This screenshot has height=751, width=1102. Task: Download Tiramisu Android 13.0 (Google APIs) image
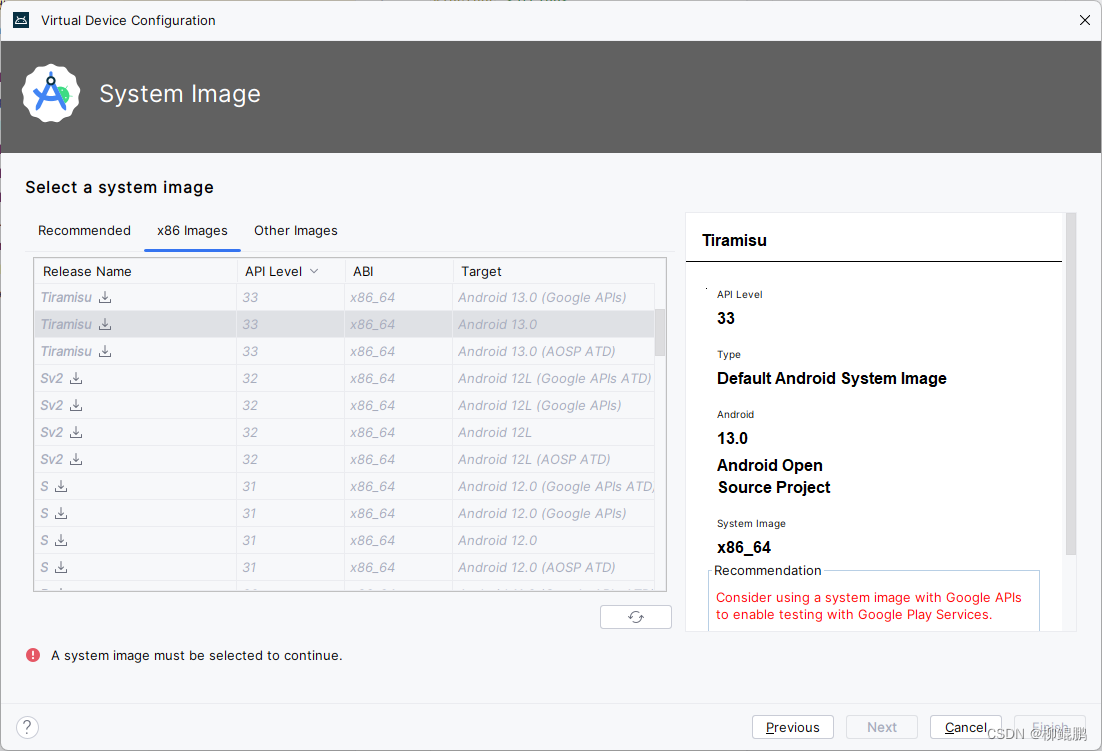coord(105,297)
